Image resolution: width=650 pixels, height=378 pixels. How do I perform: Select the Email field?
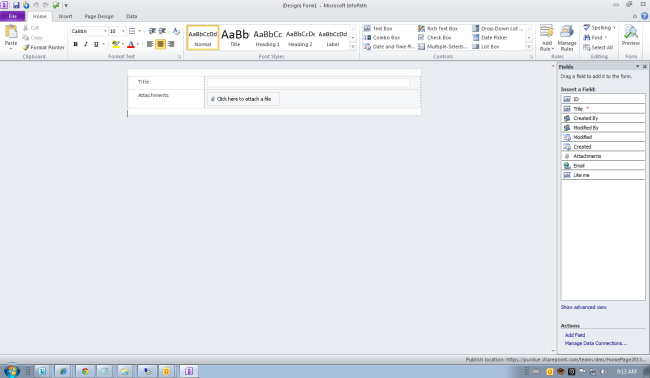coord(603,165)
